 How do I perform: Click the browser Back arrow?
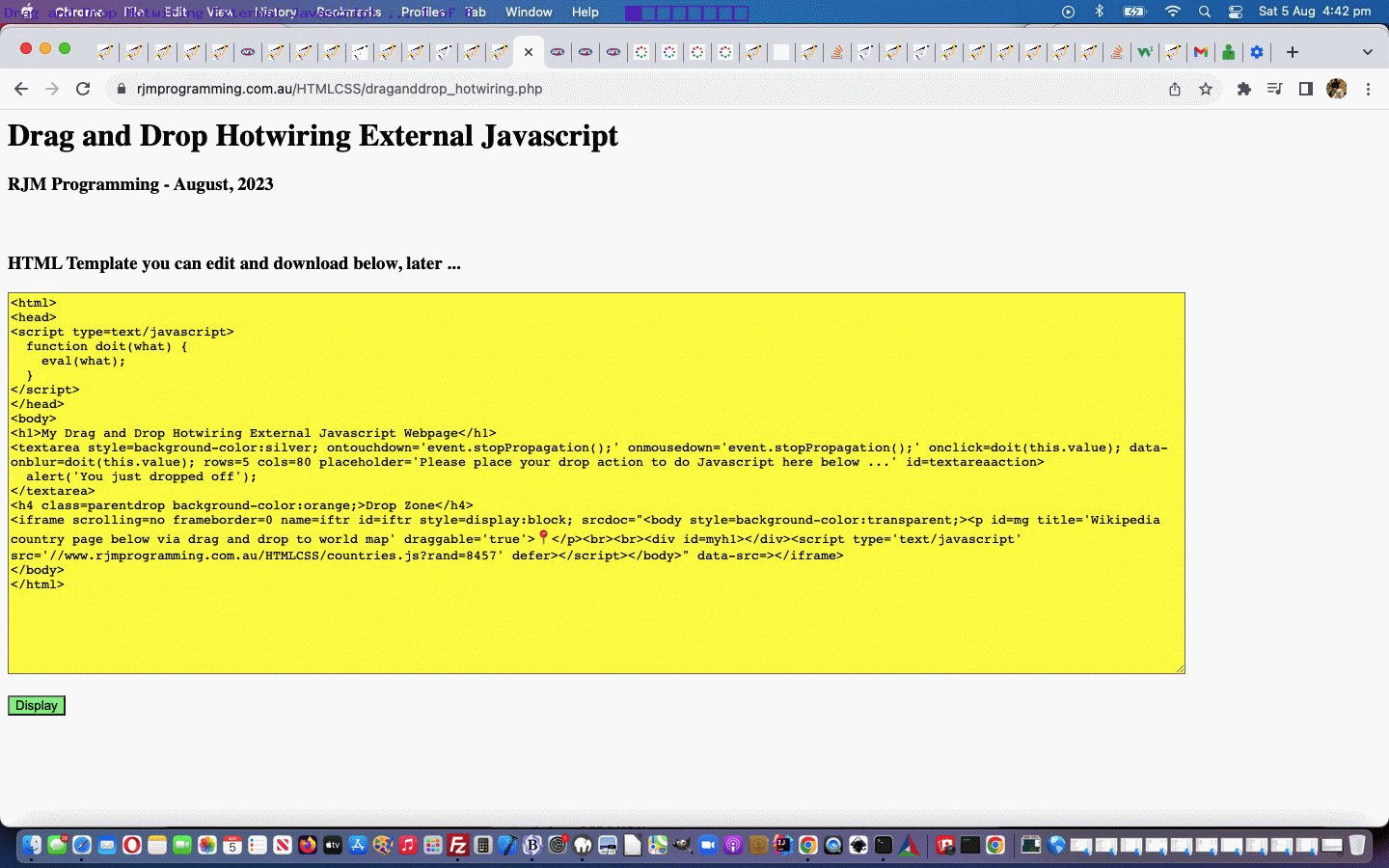pos(21,89)
